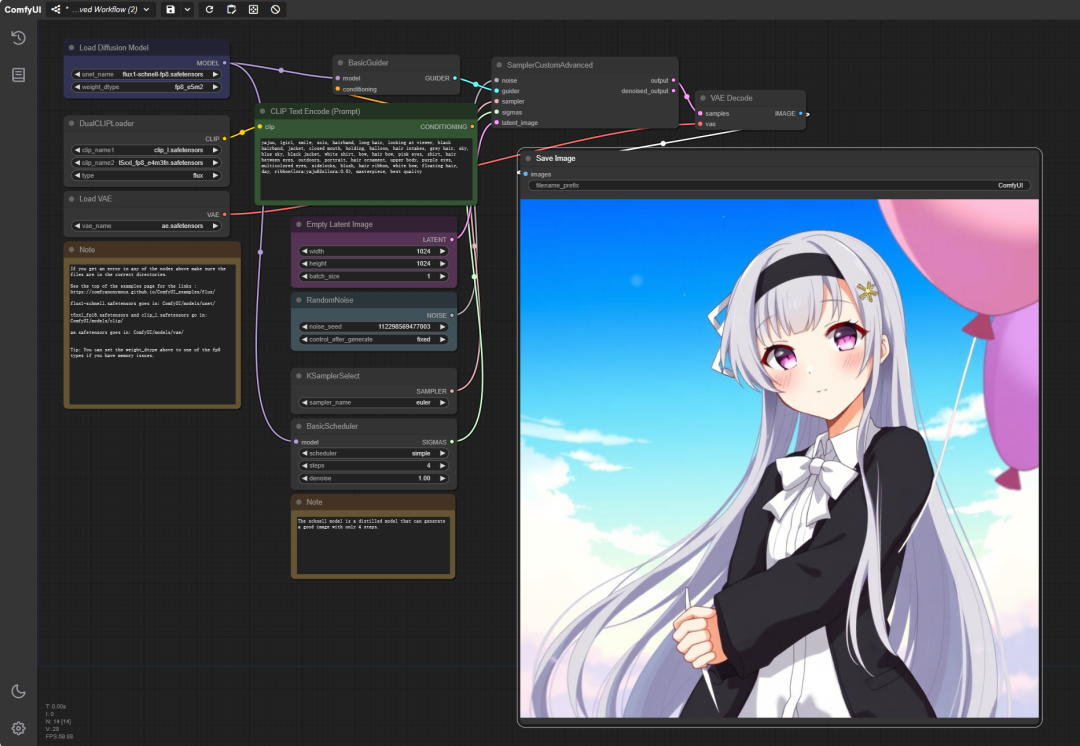Open the type flux combo in DualCLIPLoader
The height and width of the screenshot is (746, 1080).
(x=146, y=176)
